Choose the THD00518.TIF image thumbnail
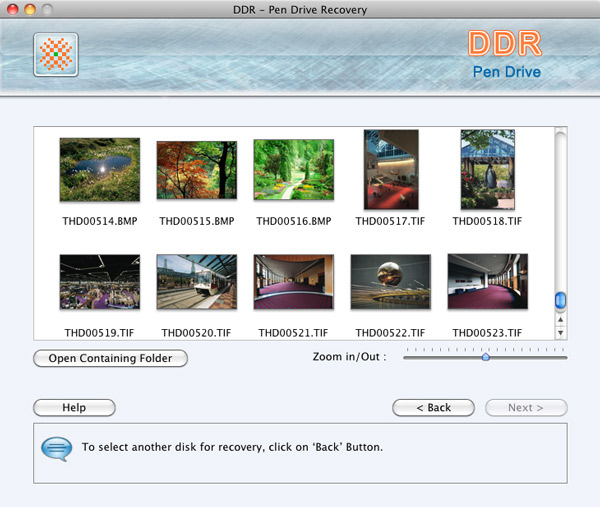 pos(487,170)
